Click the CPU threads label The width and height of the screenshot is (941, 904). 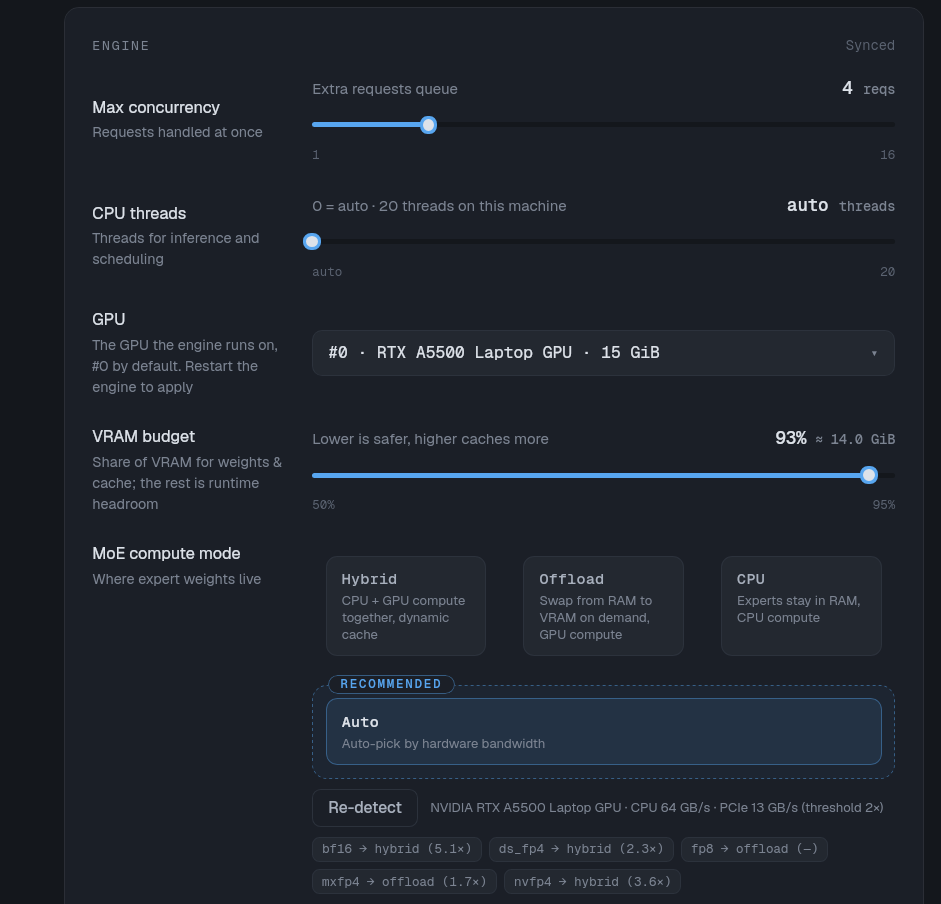[x=139, y=214]
